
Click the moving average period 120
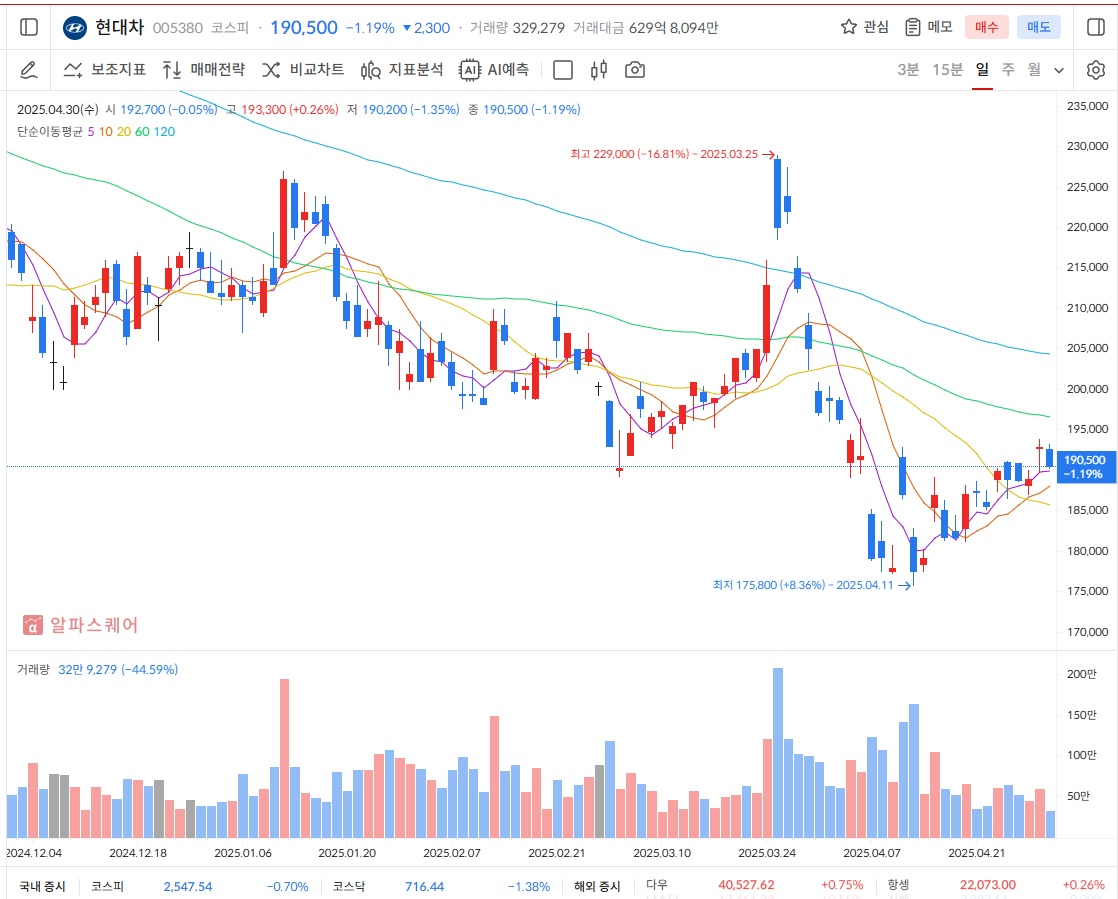165,132
